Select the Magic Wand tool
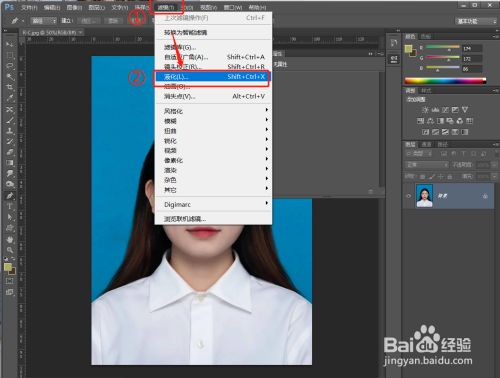 10,77
